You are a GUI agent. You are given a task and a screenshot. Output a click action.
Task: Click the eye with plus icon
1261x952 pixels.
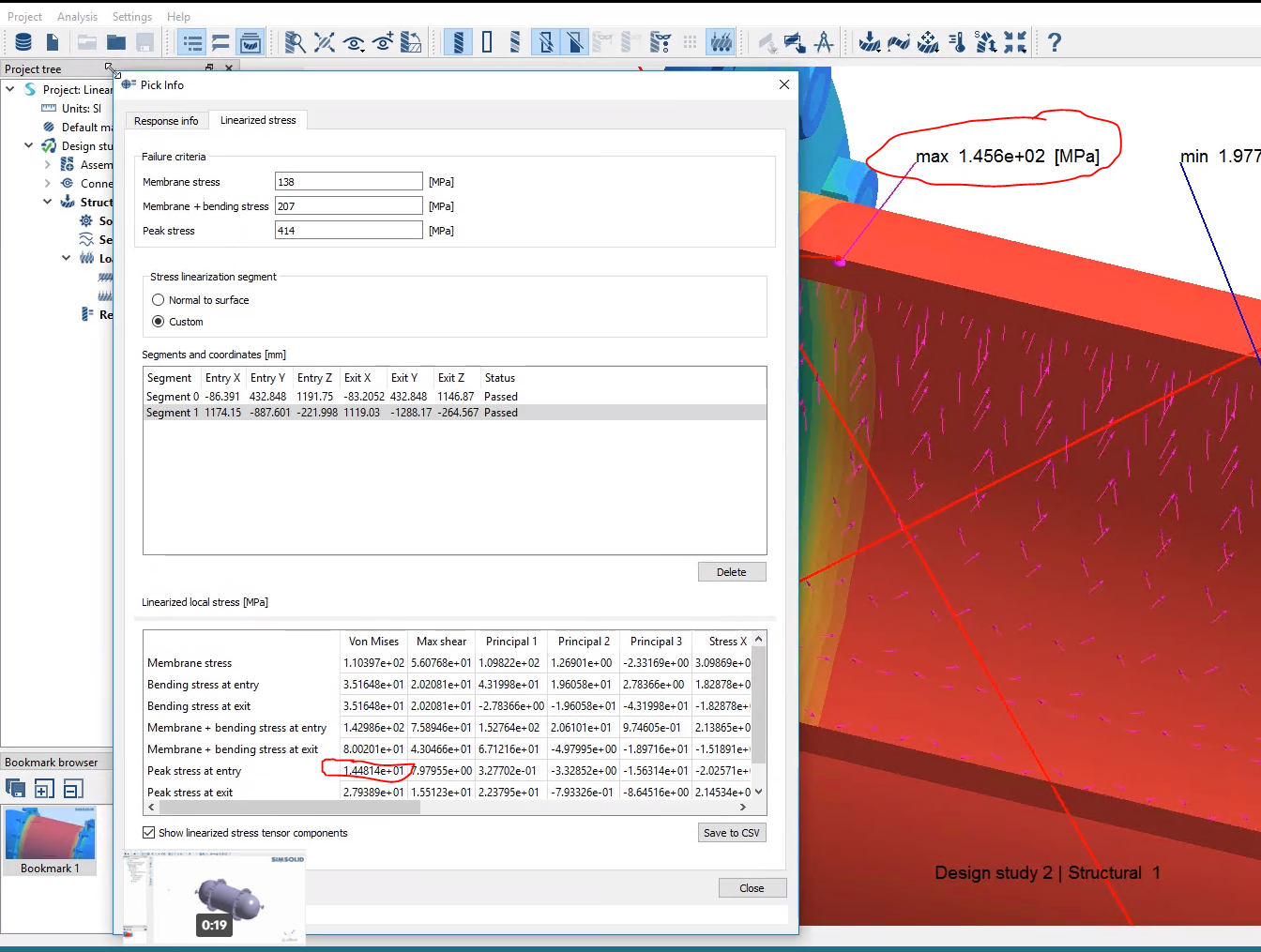click(x=383, y=42)
